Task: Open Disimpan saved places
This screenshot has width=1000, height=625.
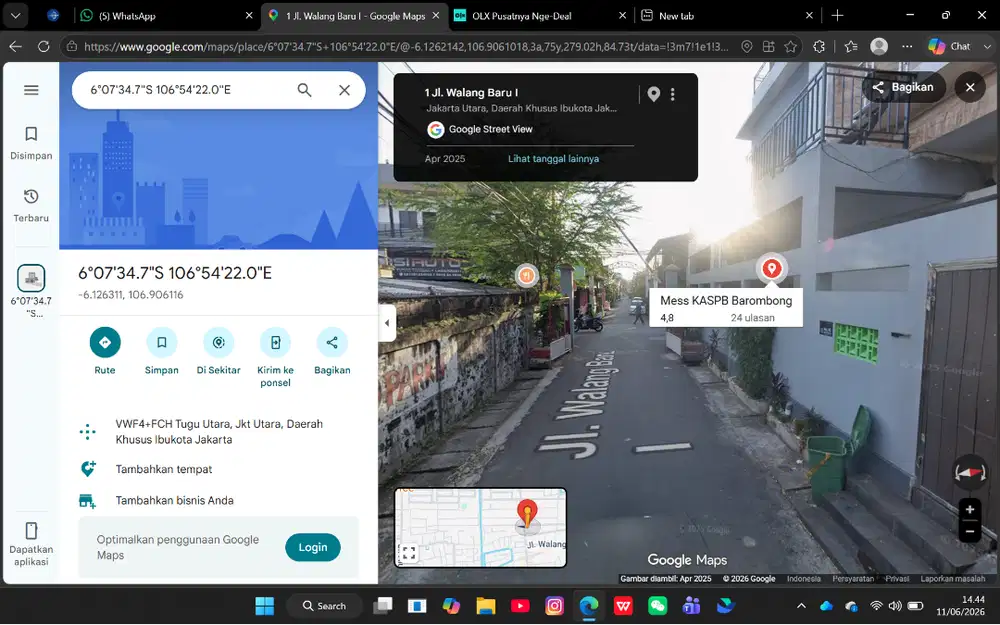Action: (31, 143)
